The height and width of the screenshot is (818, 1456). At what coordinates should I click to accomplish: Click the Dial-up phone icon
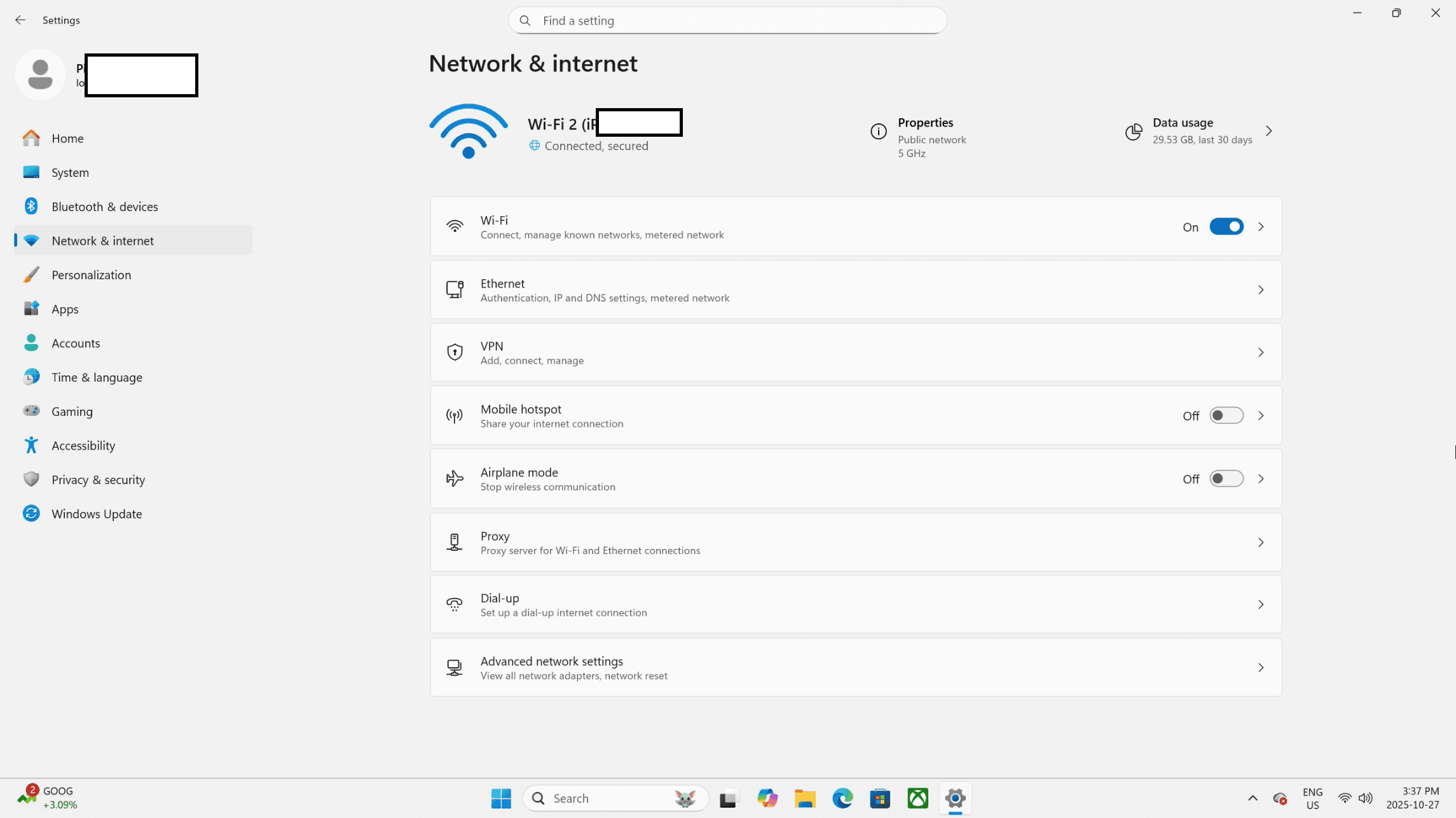tap(455, 604)
